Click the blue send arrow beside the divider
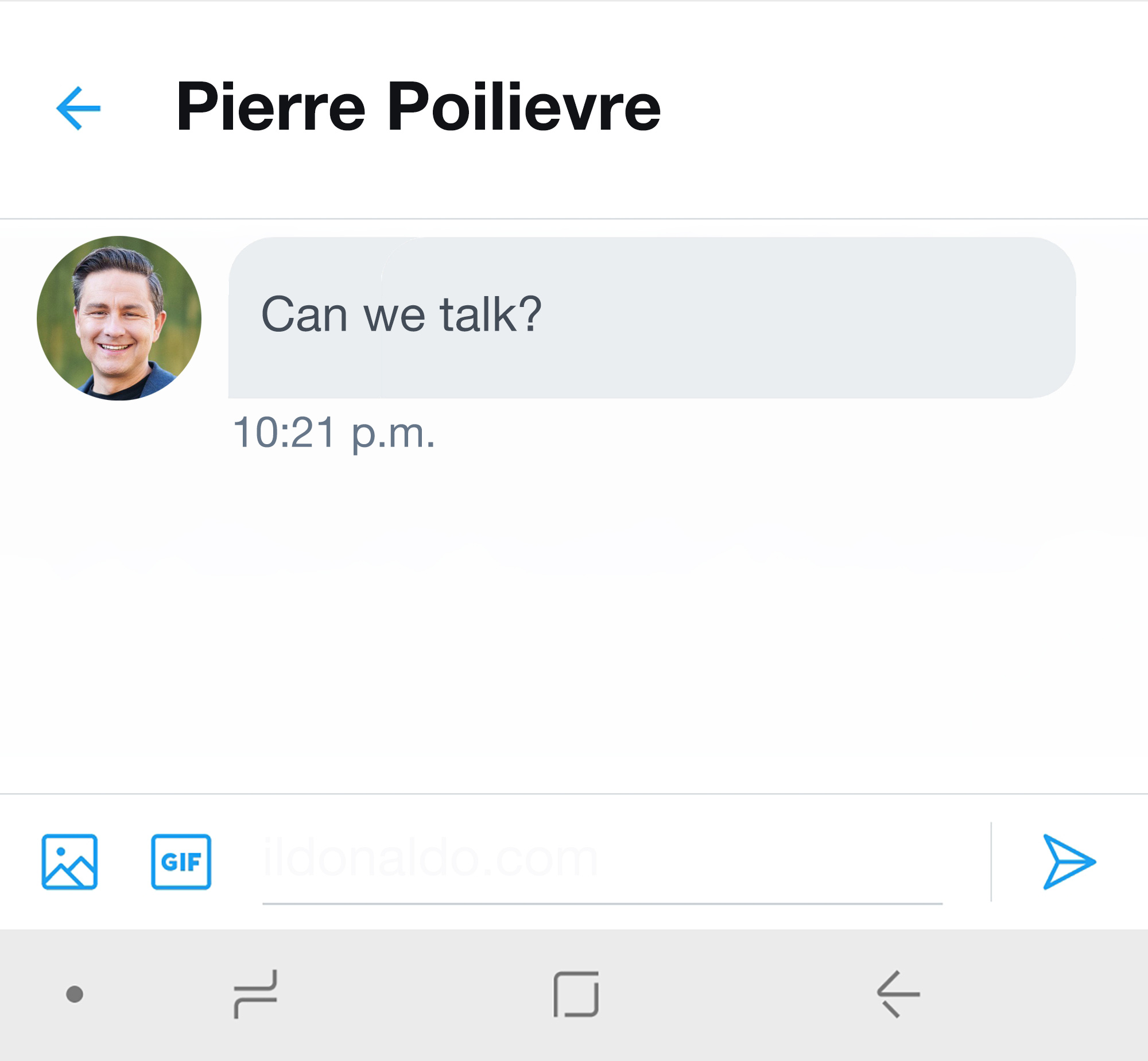 point(1069,862)
